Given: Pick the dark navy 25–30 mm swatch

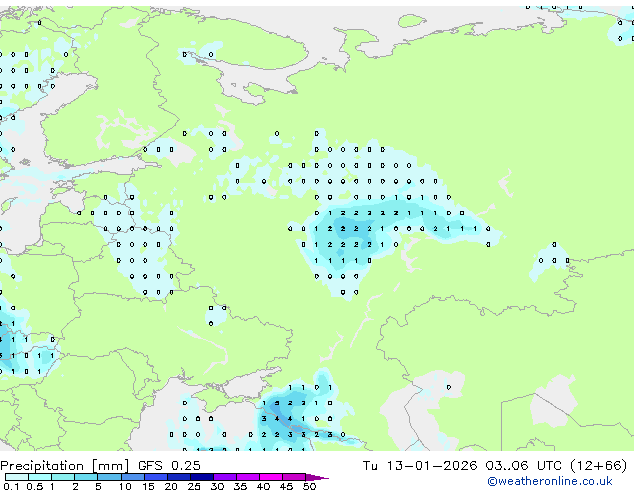Looking at the screenshot, I should [202, 477].
